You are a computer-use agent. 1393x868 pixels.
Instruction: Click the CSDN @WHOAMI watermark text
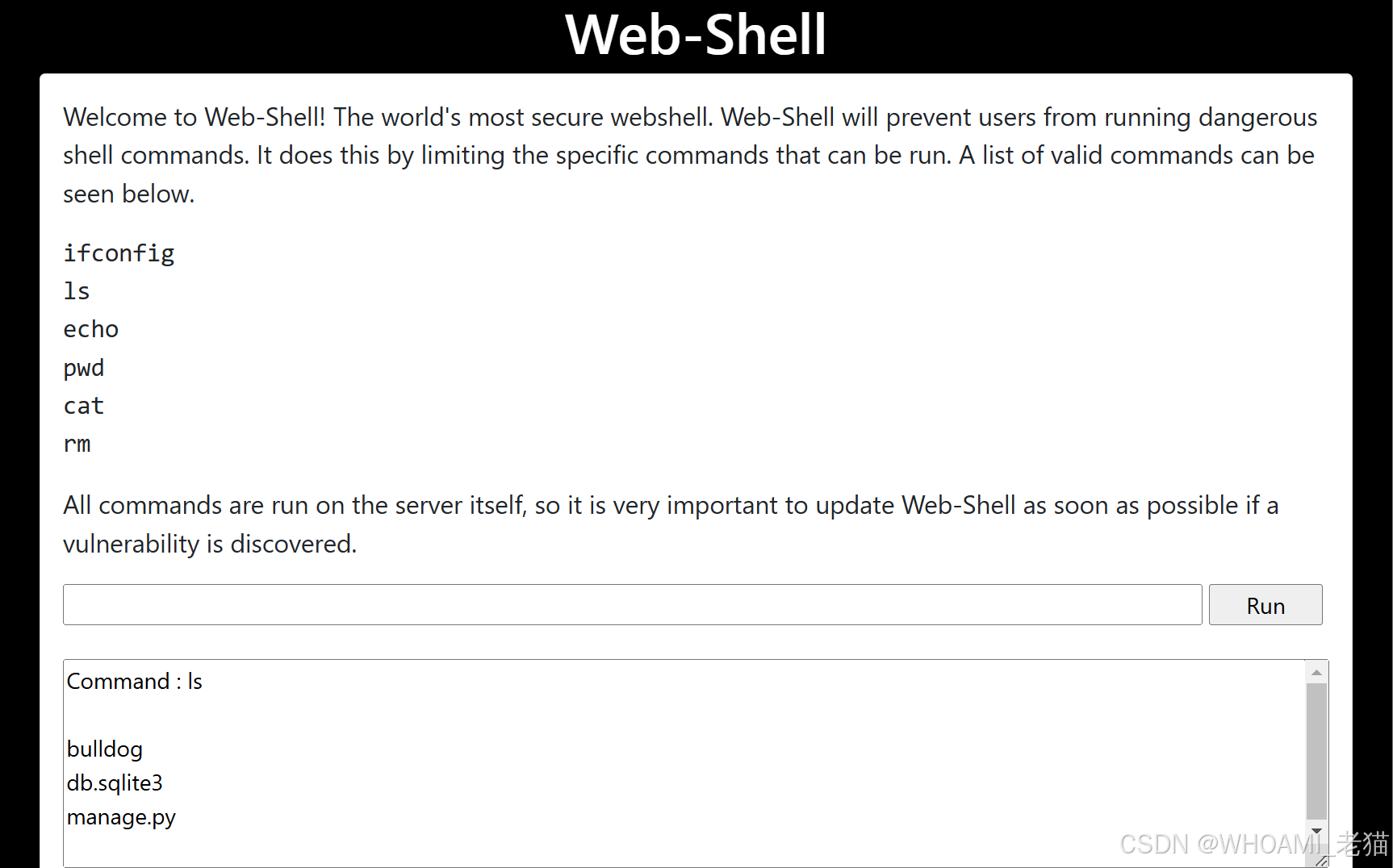click(x=1253, y=844)
